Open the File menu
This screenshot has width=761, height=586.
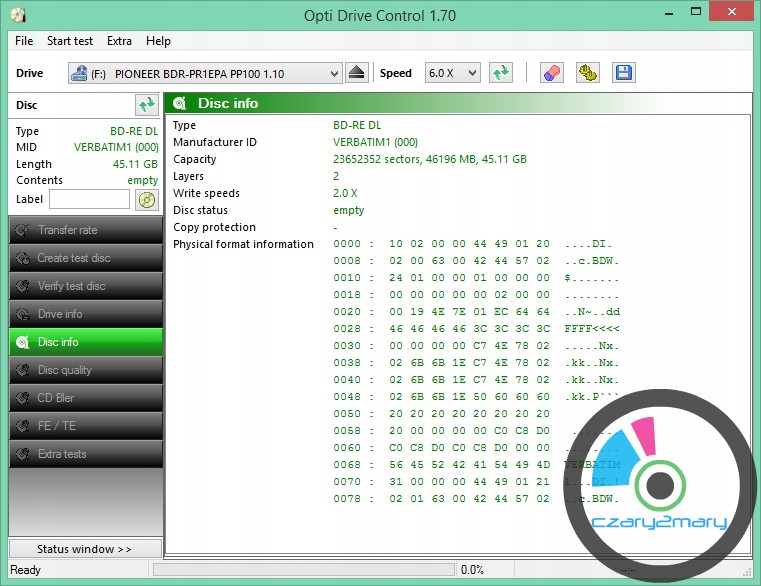[x=24, y=41]
